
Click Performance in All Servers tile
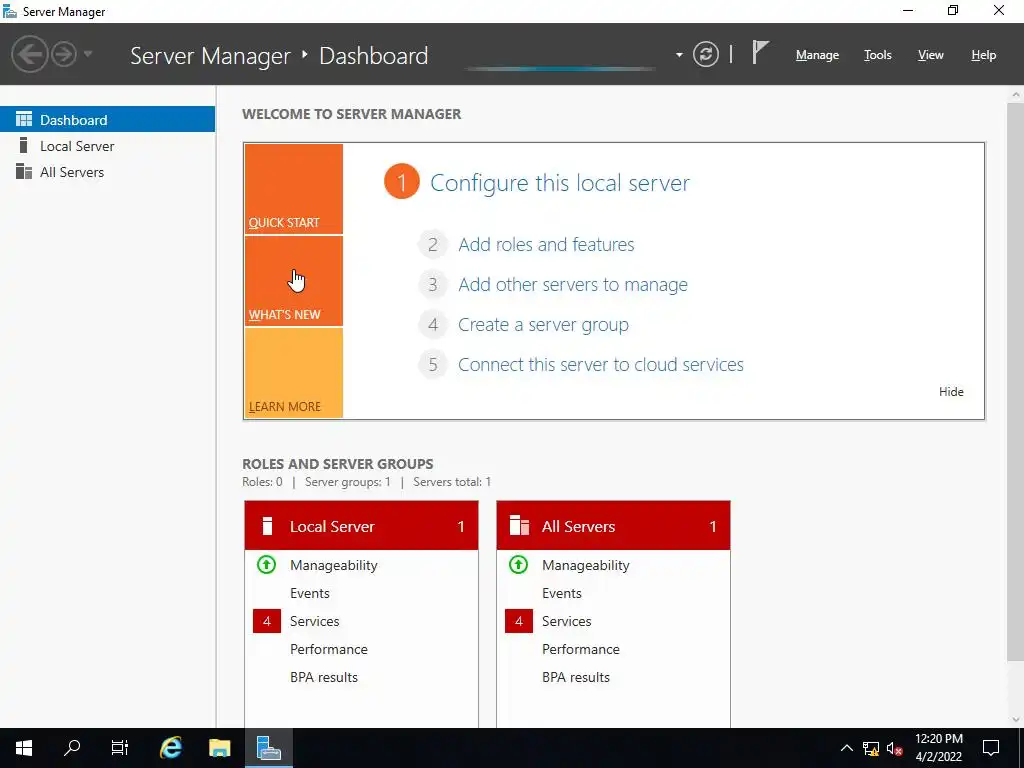(x=581, y=649)
